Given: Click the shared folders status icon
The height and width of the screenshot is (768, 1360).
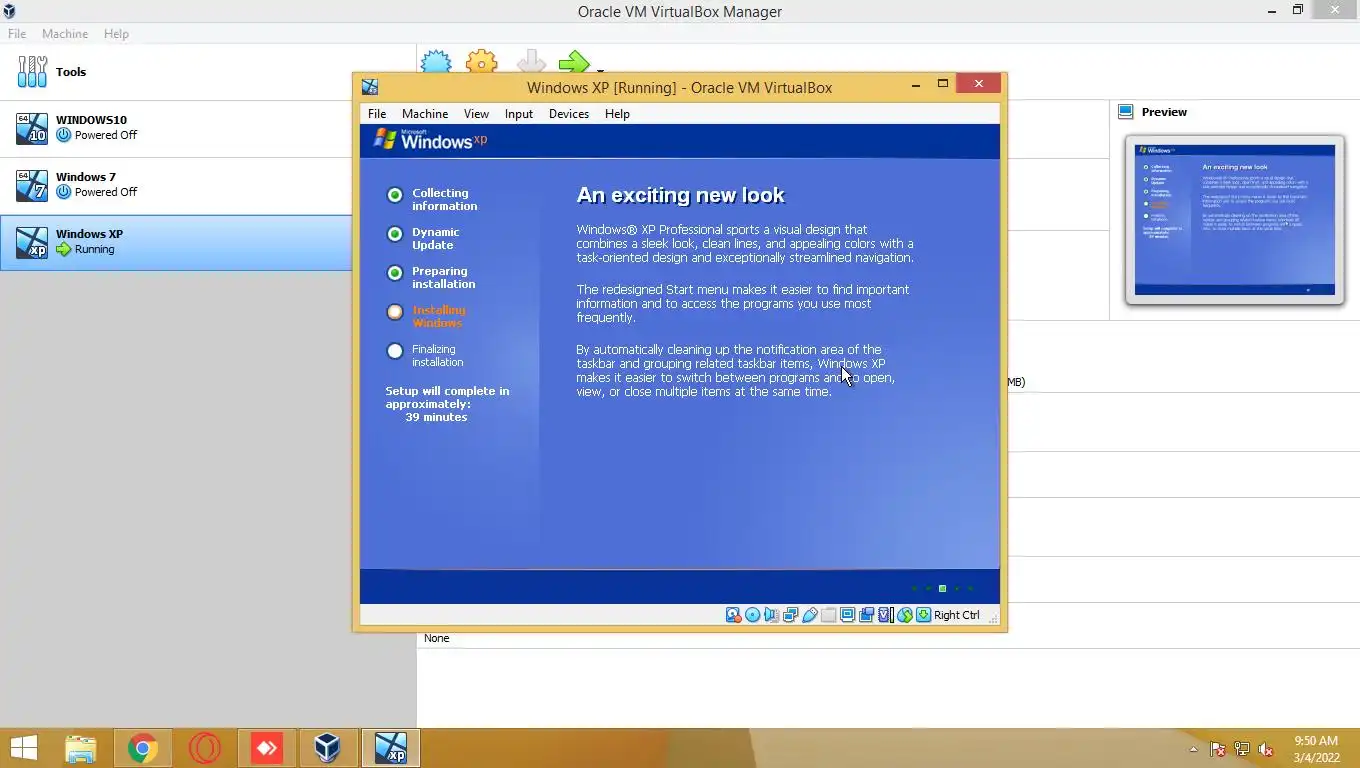Looking at the screenshot, I should click(828, 615).
